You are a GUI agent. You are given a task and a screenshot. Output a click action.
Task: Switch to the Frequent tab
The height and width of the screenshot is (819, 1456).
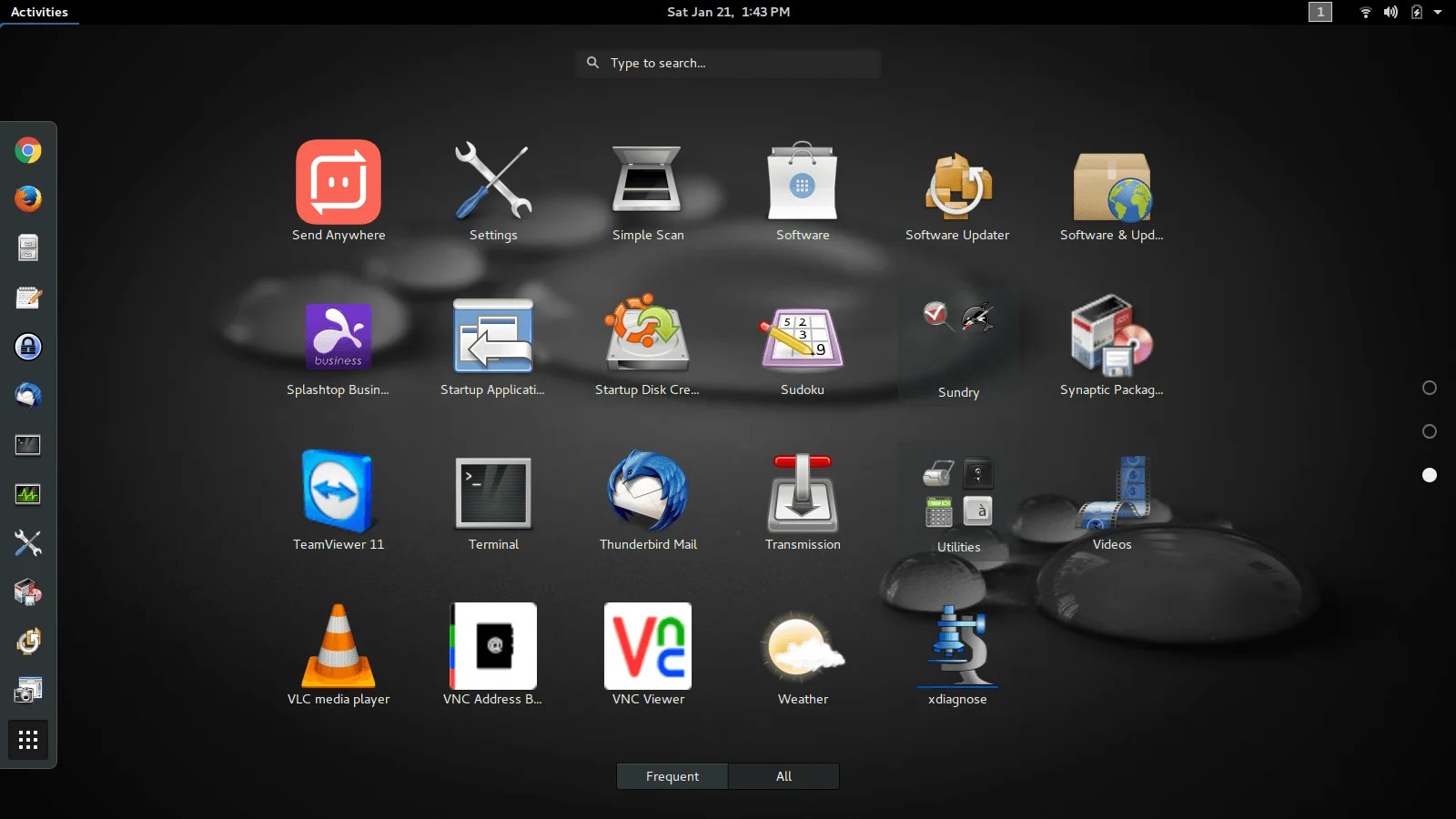[x=672, y=776]
